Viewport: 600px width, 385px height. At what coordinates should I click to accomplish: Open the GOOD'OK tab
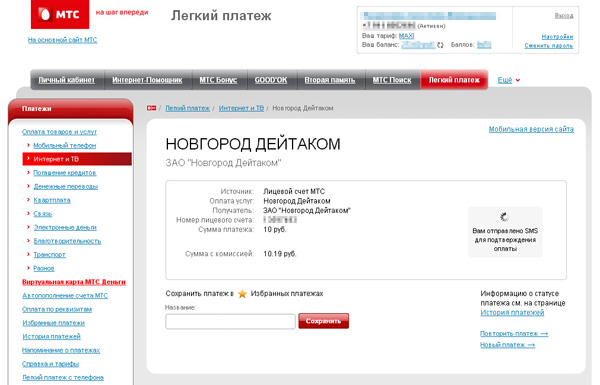click(x=271, y=80)
